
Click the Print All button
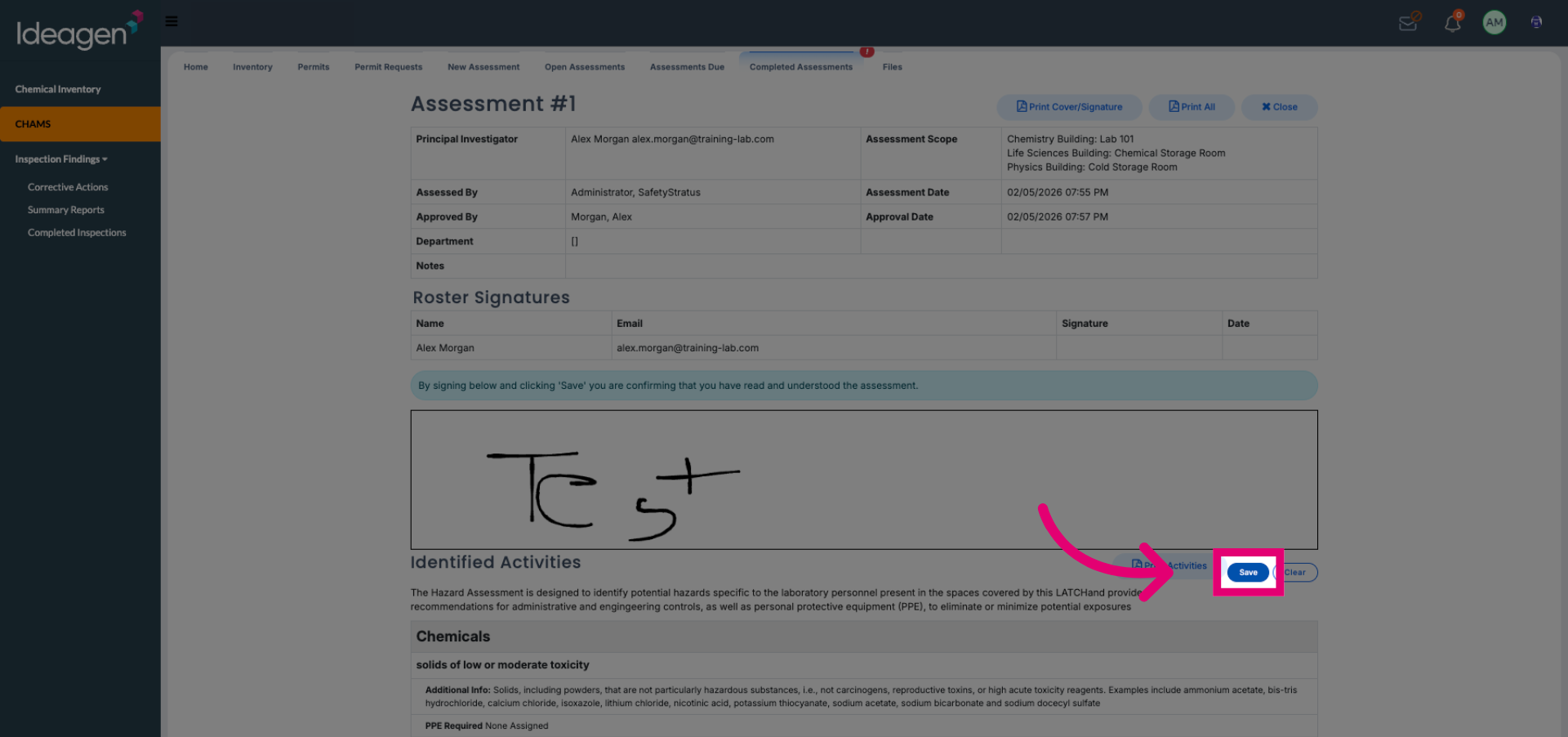(1192, 107)
